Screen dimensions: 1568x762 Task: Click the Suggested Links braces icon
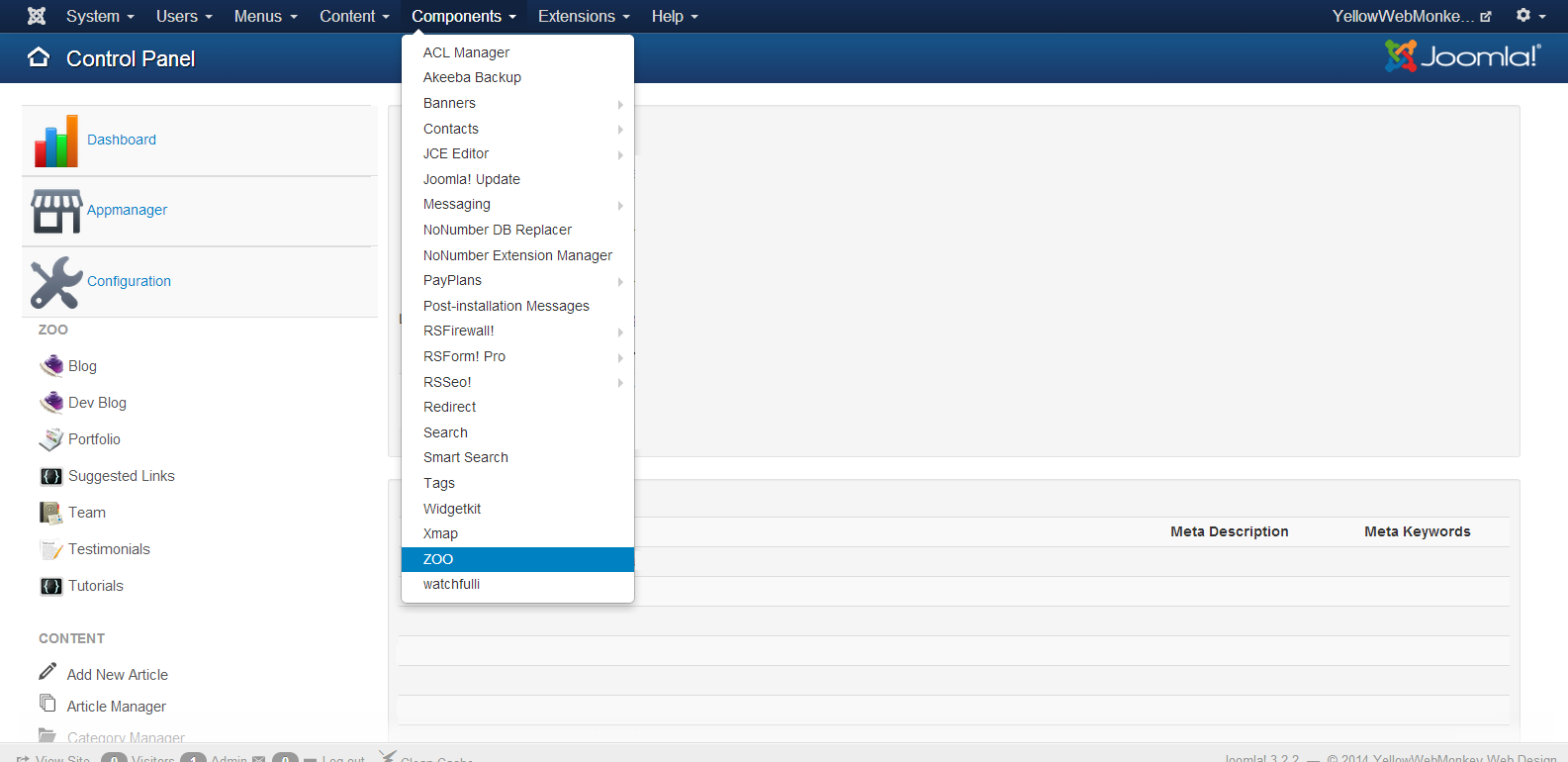point(51,476)
